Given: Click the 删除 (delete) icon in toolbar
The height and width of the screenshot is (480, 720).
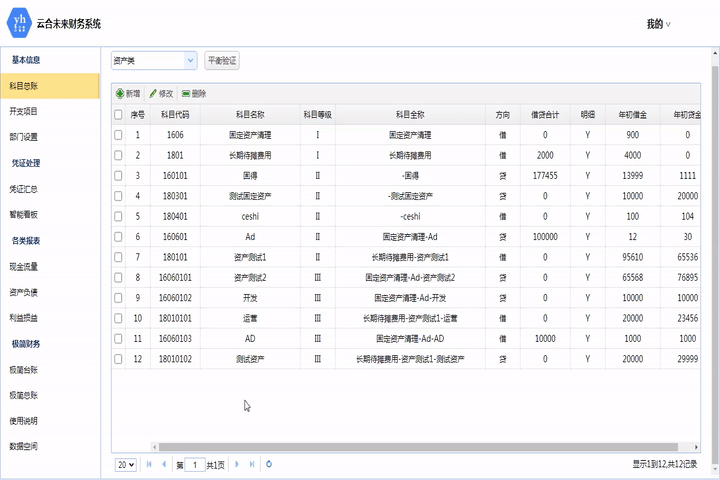Looking at the screenshot, I should (x=186, y=93).
